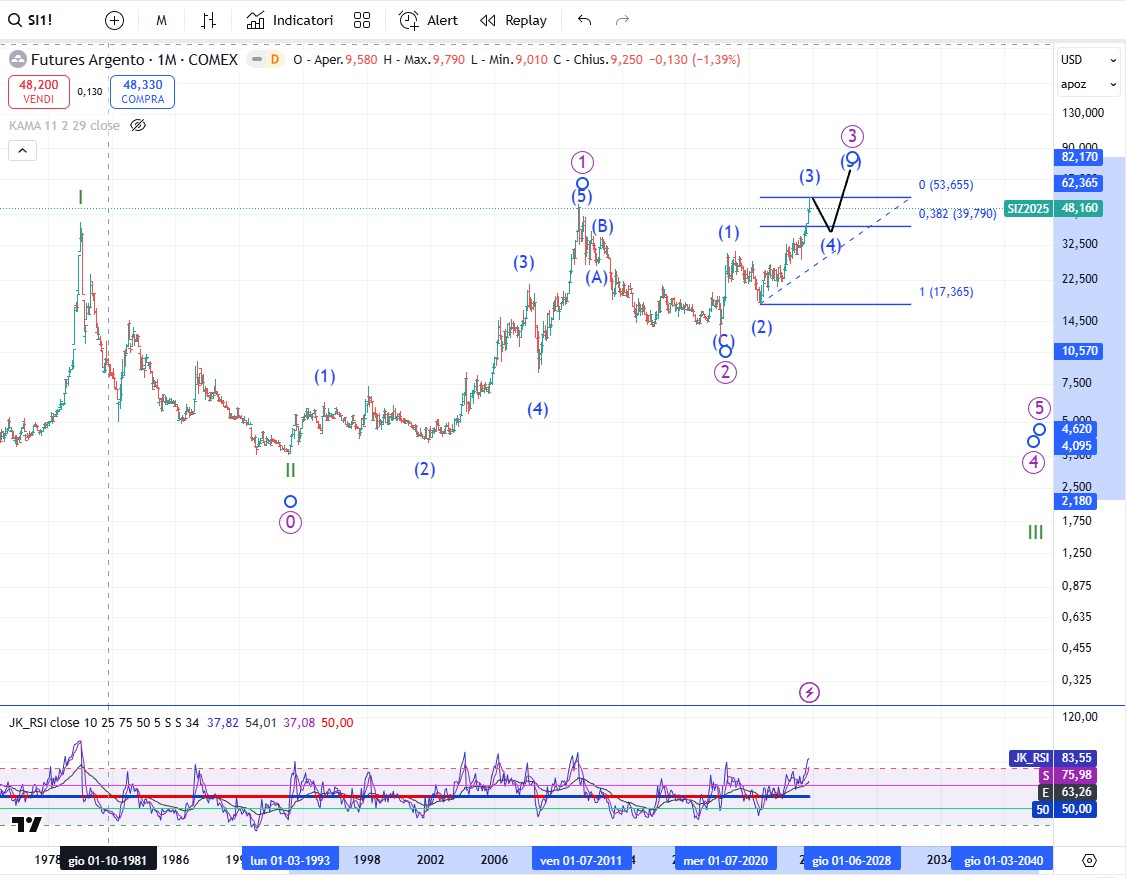This screenshot has height=878, width=1126.
Task: Click date marker mer 01-07-2020
Action: coord(725,860)
